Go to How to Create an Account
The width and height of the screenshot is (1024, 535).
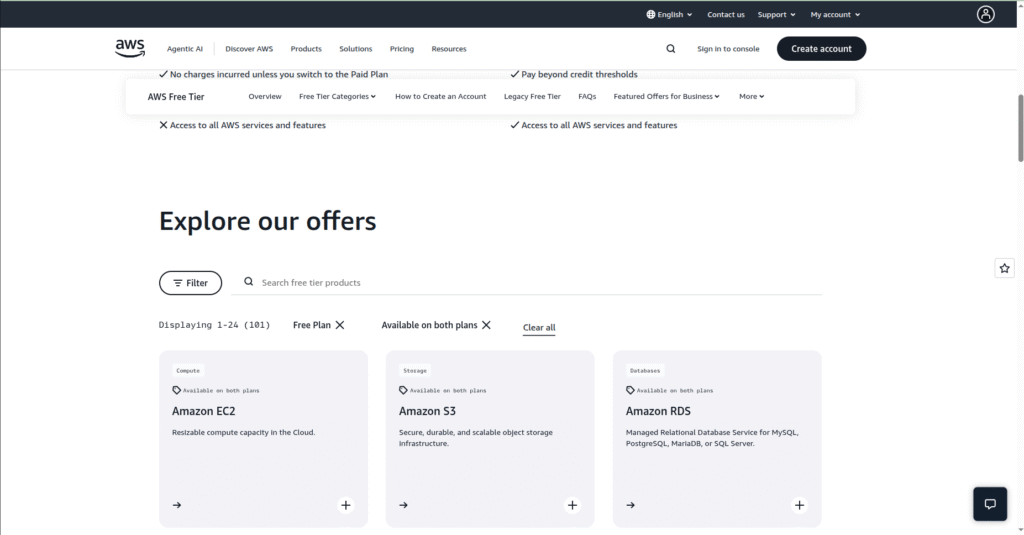(440, 96)
